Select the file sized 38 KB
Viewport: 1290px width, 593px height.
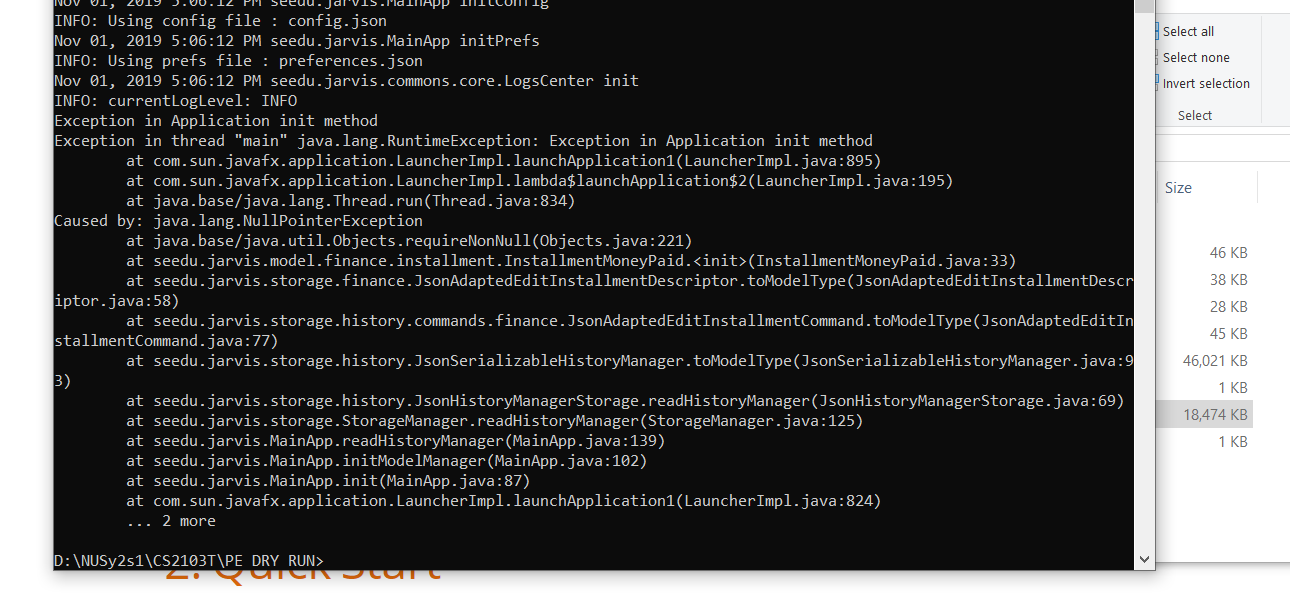coord(1228,280)
